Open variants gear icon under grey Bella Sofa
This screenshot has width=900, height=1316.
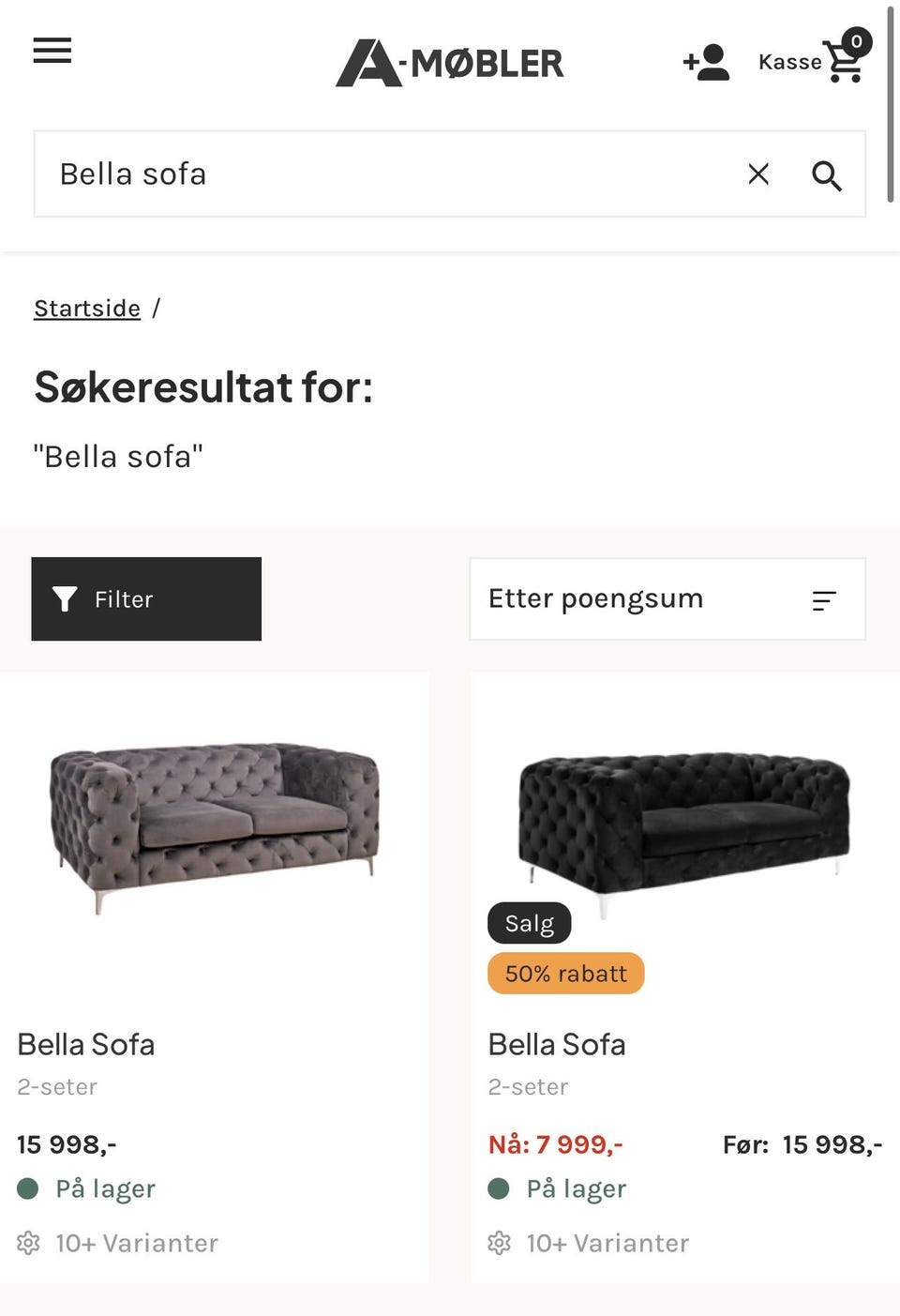click(x=29, y=1242)
